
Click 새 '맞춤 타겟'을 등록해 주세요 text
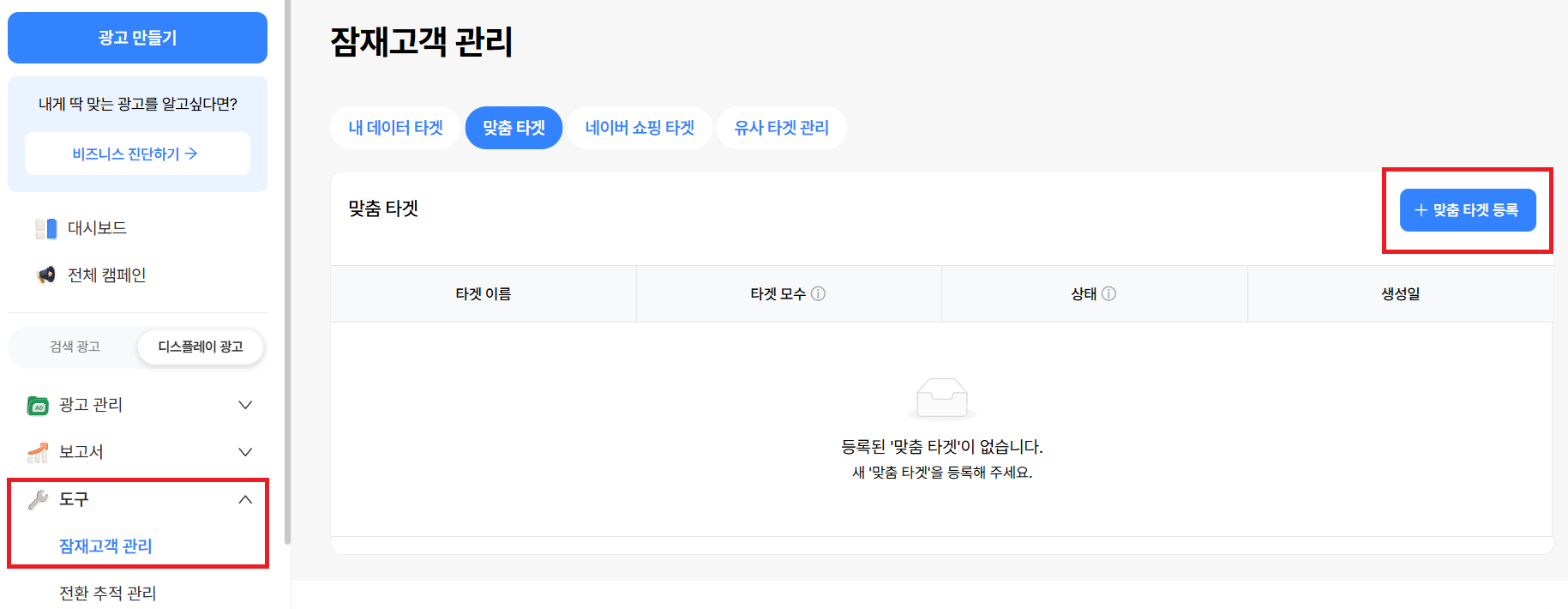942,473
